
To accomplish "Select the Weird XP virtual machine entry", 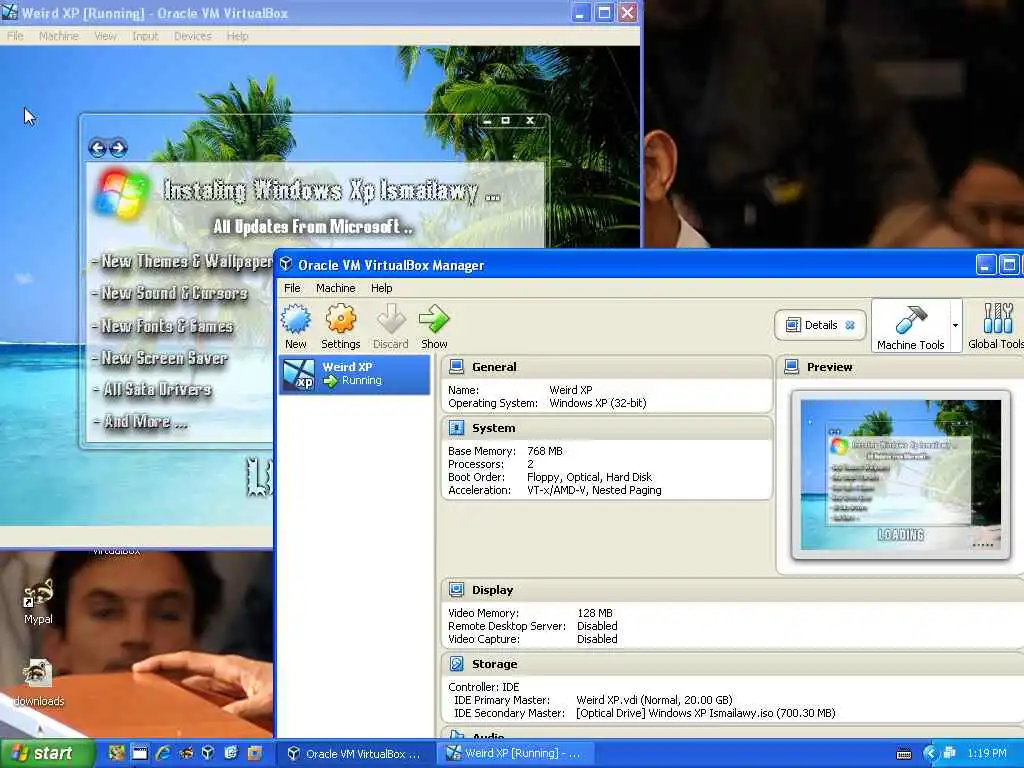I will [355, 374].
